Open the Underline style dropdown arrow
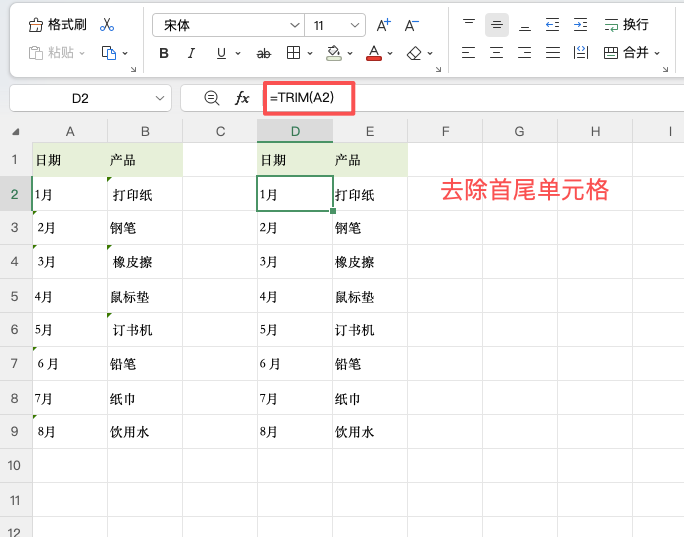 pos(238,53)
